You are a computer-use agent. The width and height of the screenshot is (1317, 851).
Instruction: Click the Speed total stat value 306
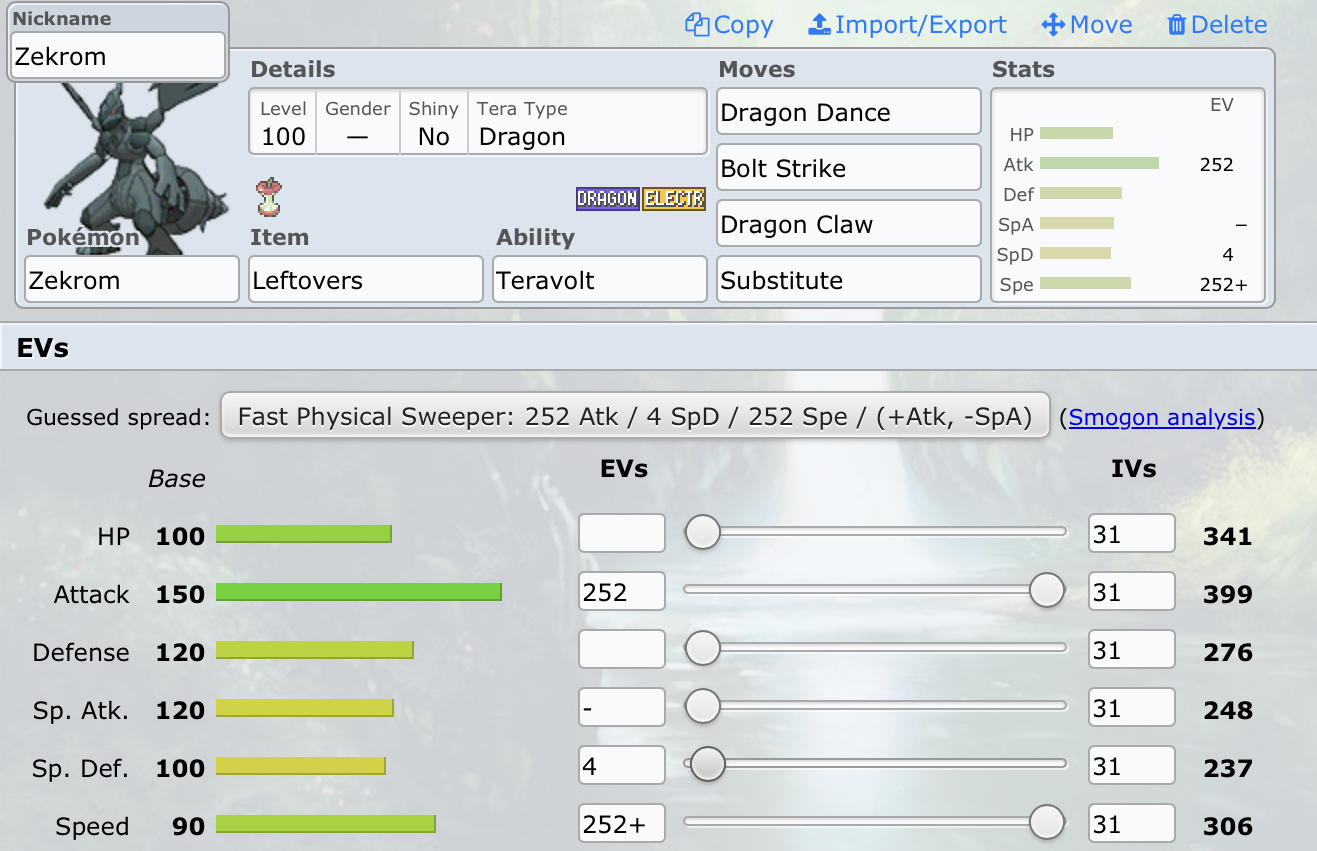1228,827
